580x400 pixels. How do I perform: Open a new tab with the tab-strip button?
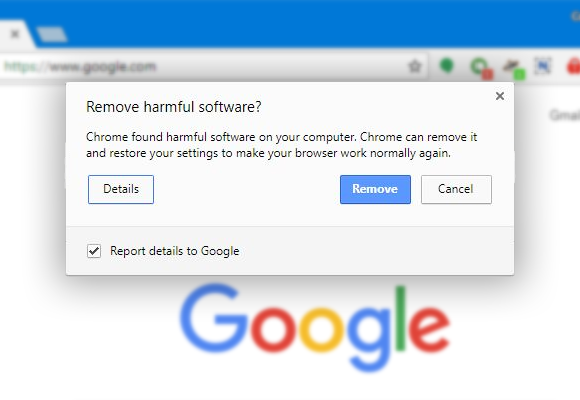pyautogui.click(x=51, y=34)
